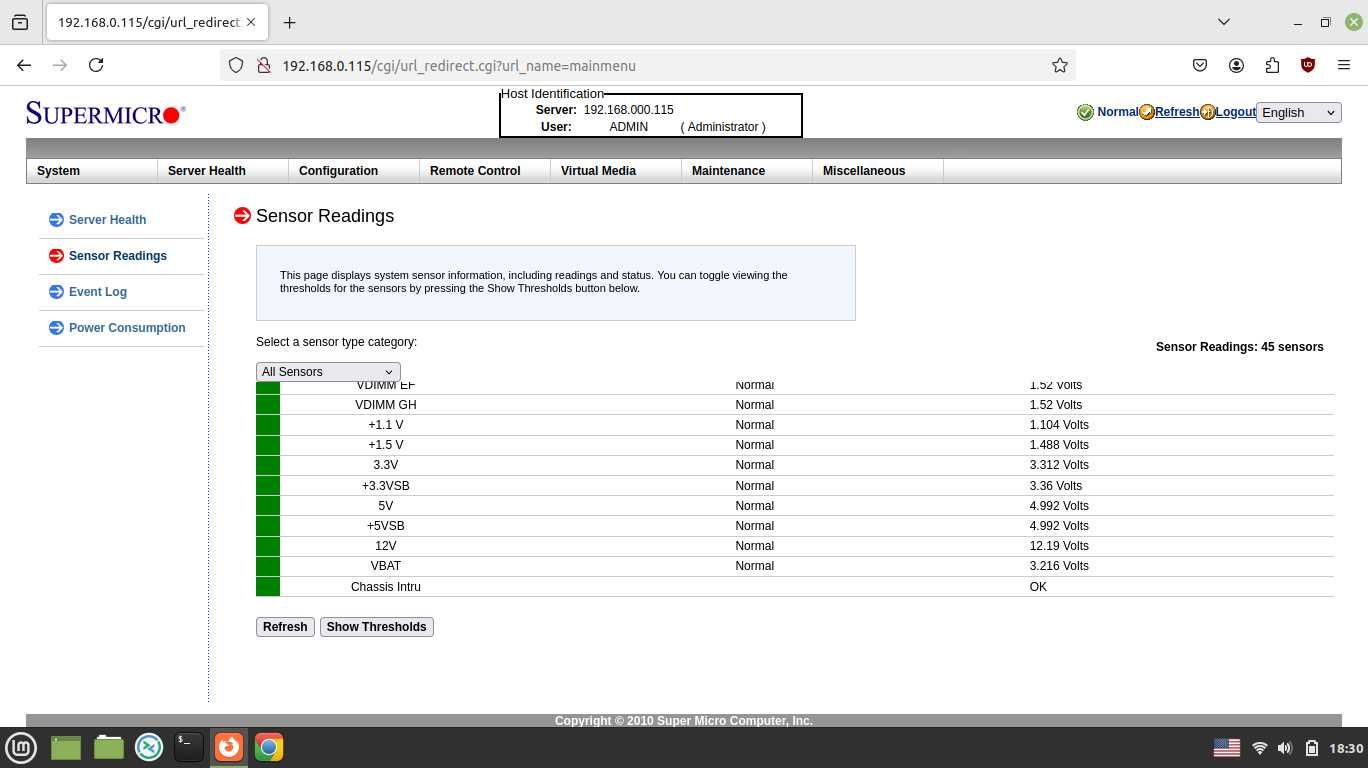Open the uBlock Origin extension icon
The height and width of the screenshot is (768, 1368).
click(1308, 65)
